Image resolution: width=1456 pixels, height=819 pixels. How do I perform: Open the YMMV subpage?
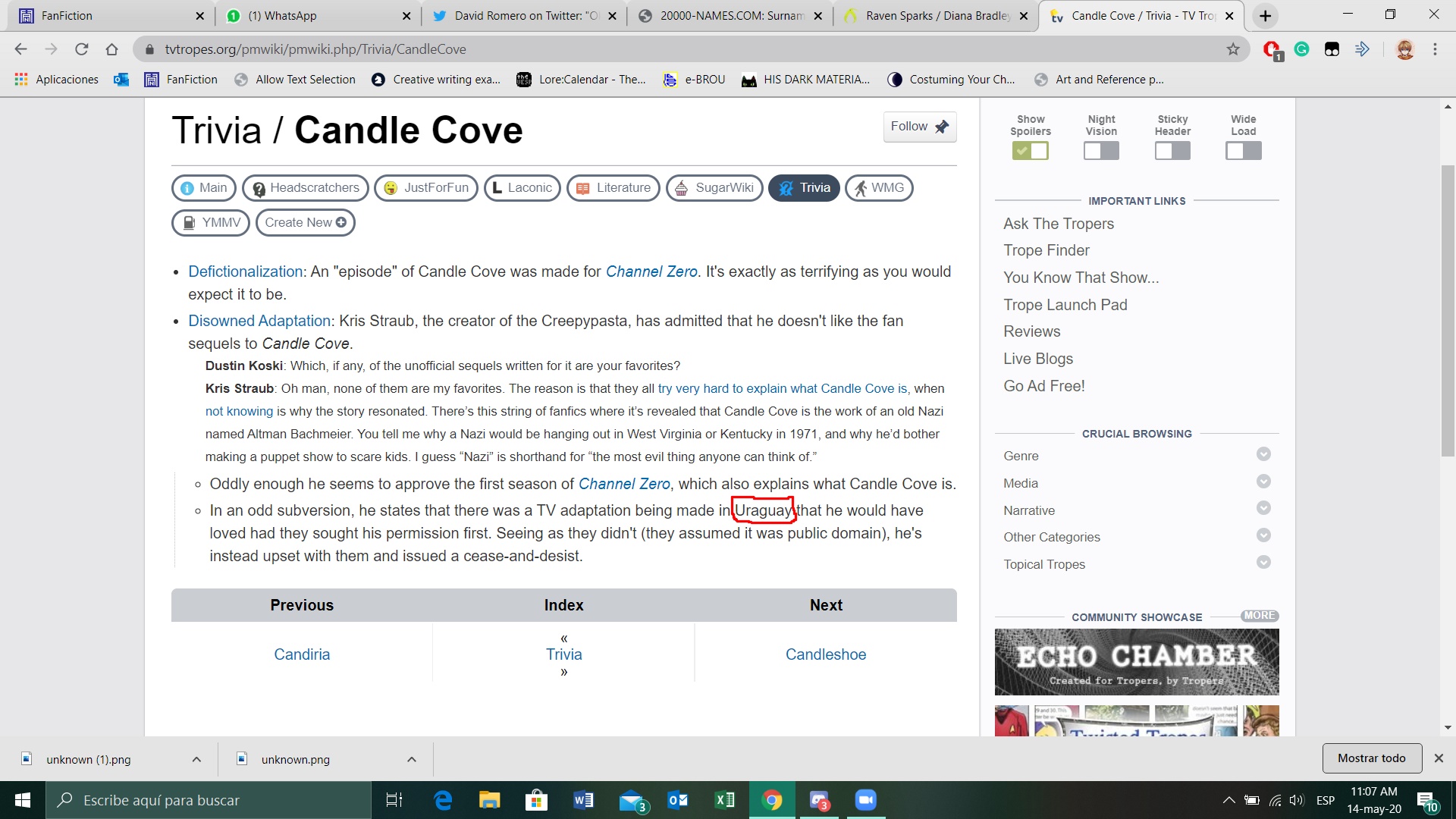(x=211, y=223)
